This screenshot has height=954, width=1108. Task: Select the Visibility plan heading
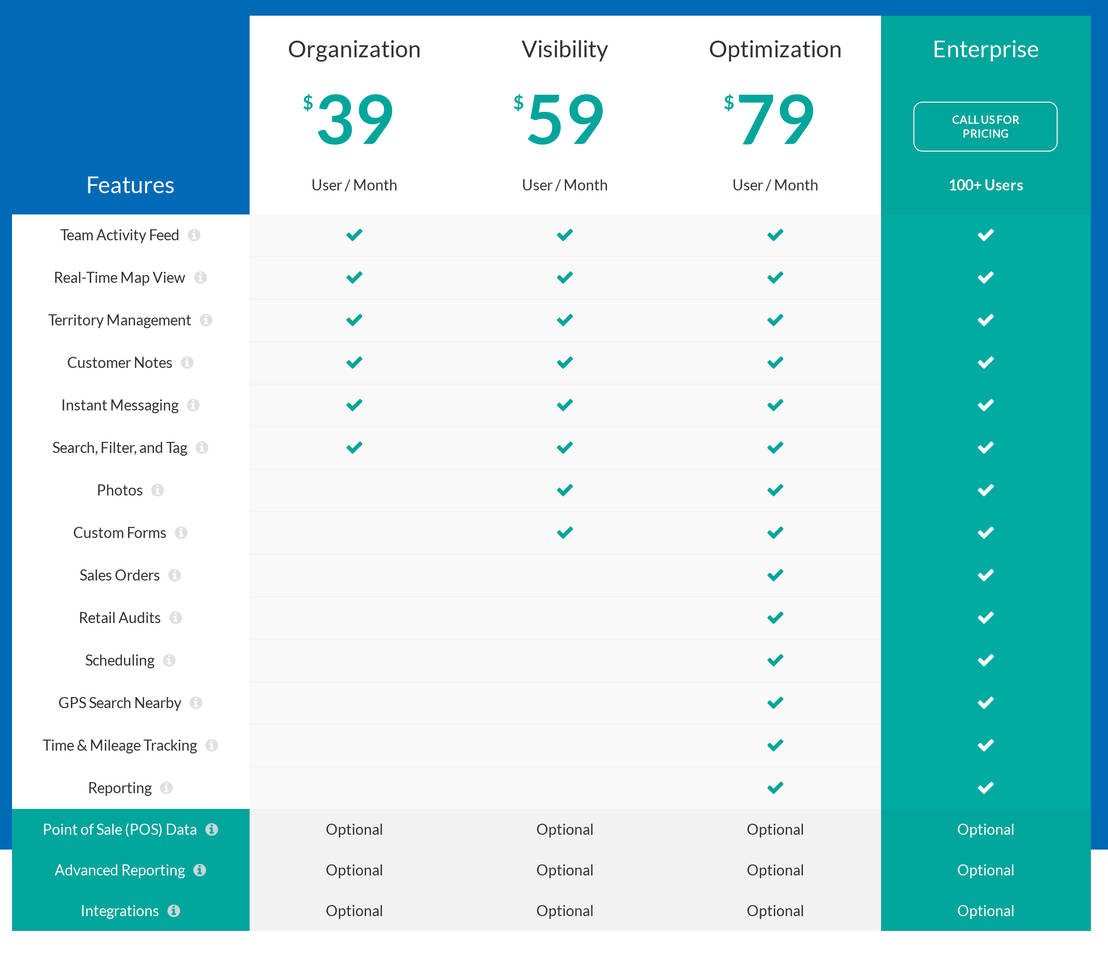tap(565, 49)
